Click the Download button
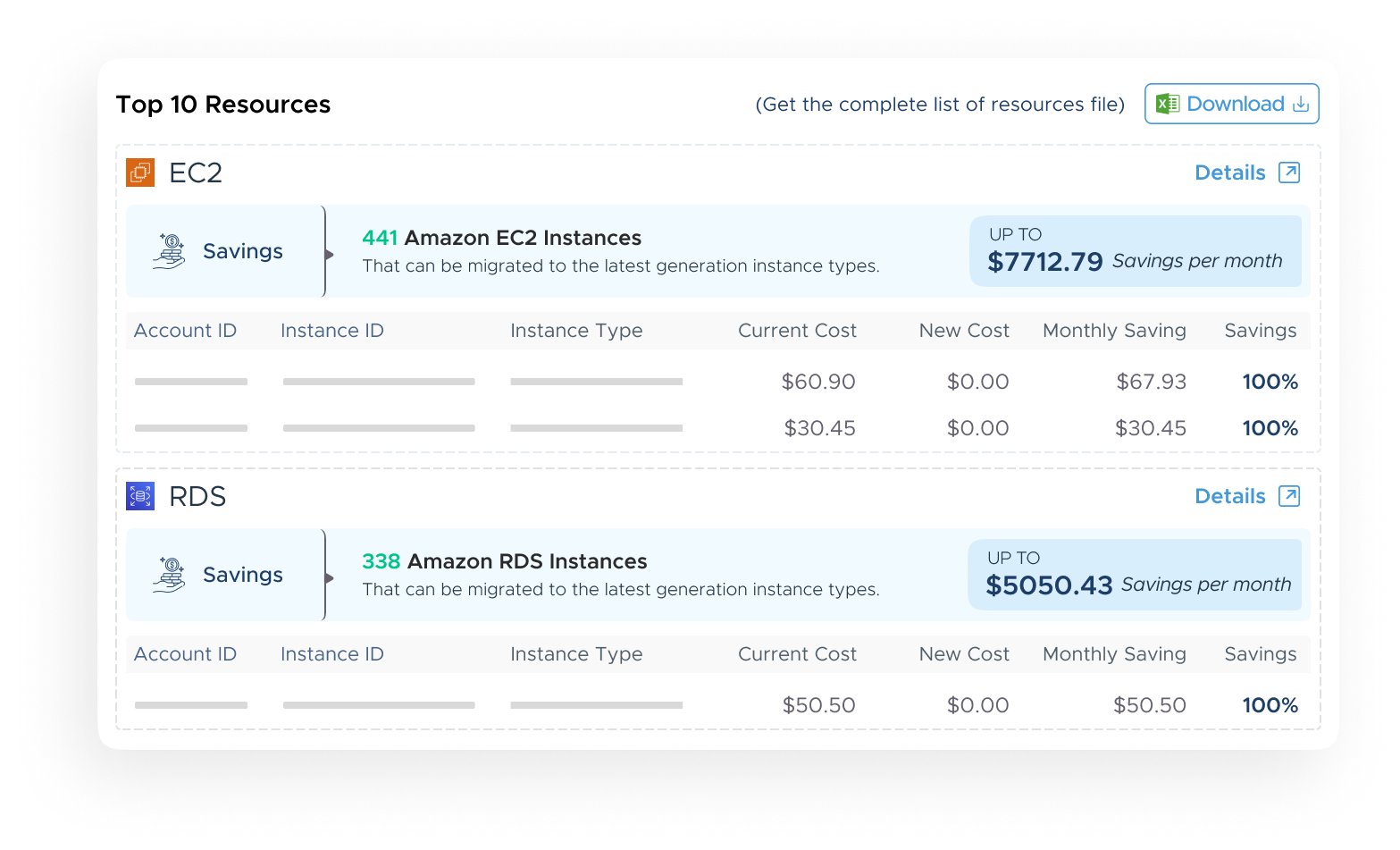The image size is (1400, 850). [x=1231, y=104]
